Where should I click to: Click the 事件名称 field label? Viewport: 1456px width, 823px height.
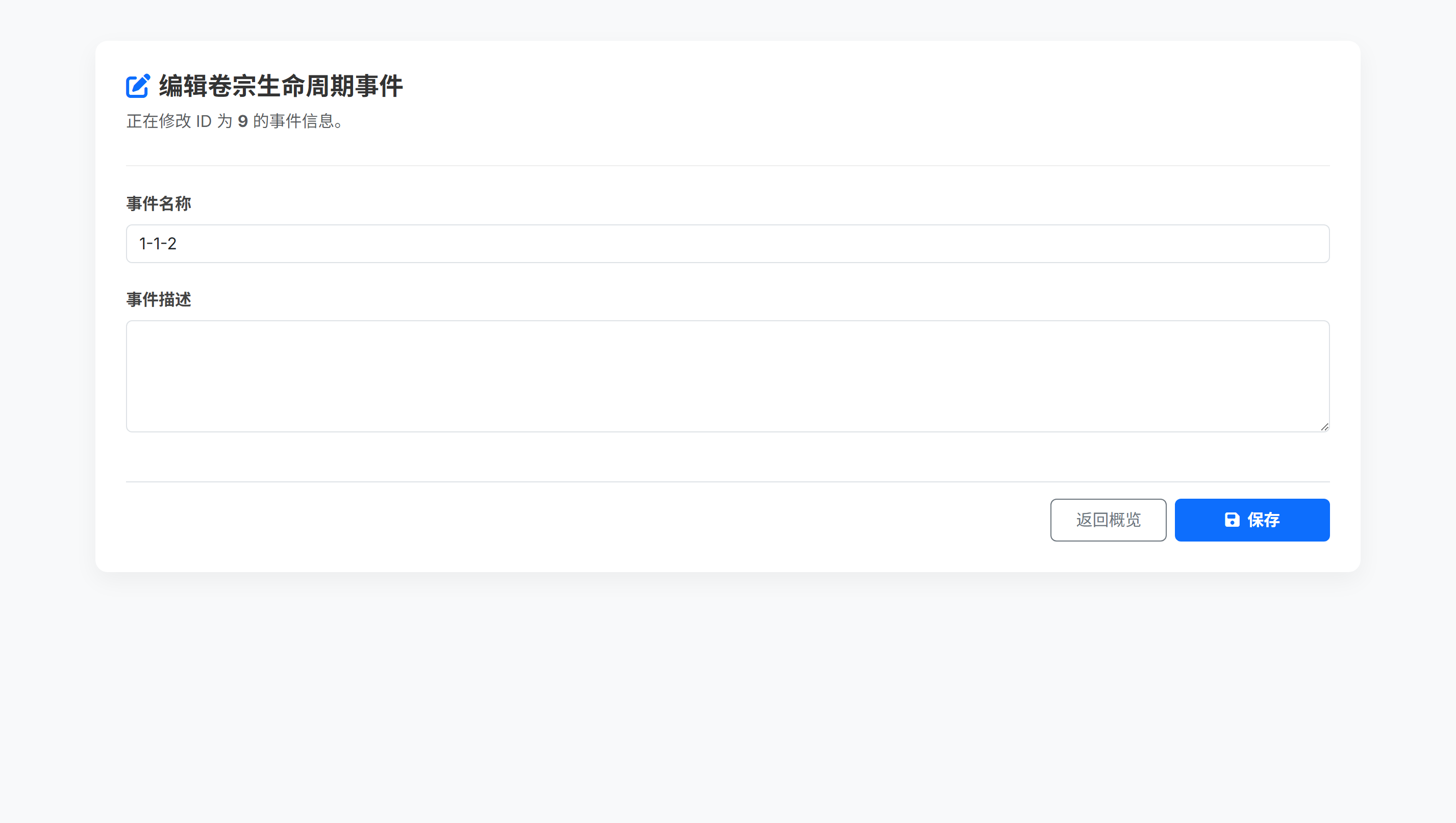pos(158,203)
